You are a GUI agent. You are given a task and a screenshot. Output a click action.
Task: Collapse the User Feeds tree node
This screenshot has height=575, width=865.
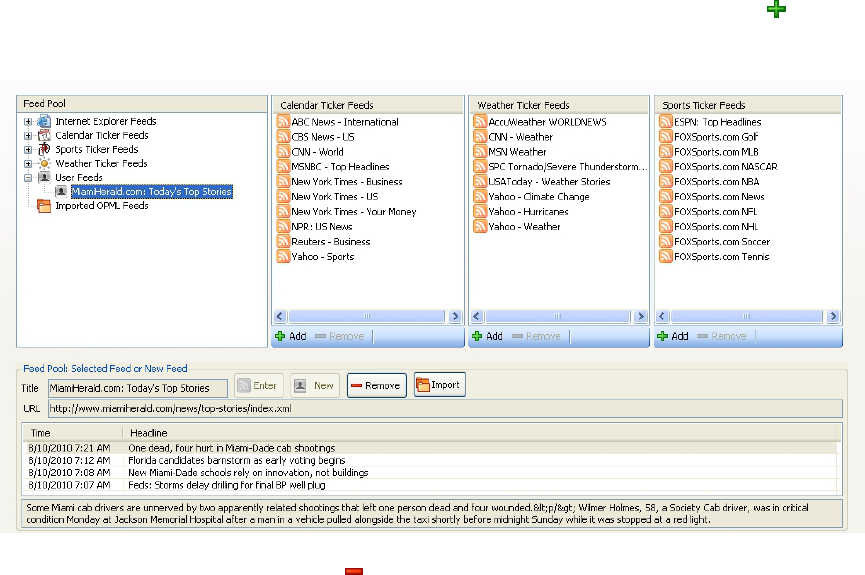[28, 178]
